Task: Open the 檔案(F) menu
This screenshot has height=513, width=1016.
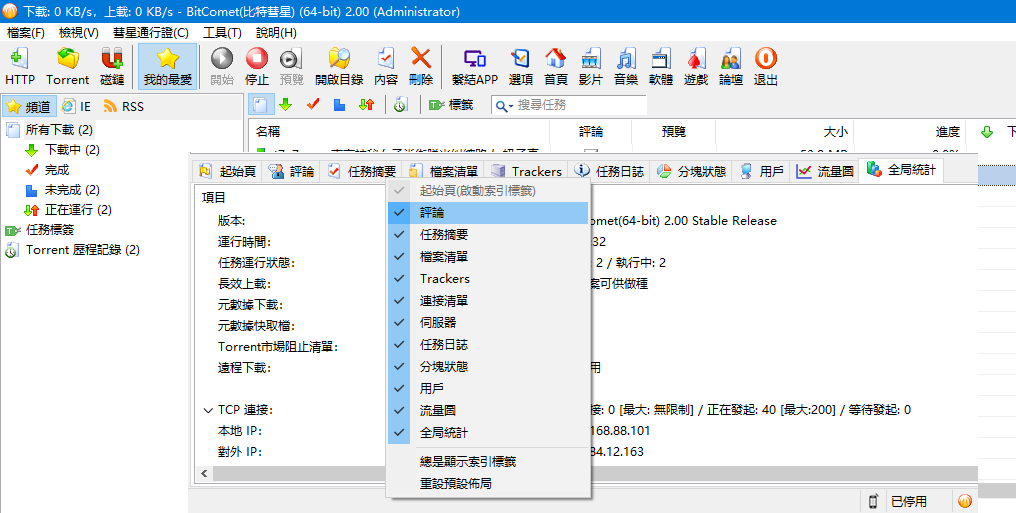Action: coord(26,32)
